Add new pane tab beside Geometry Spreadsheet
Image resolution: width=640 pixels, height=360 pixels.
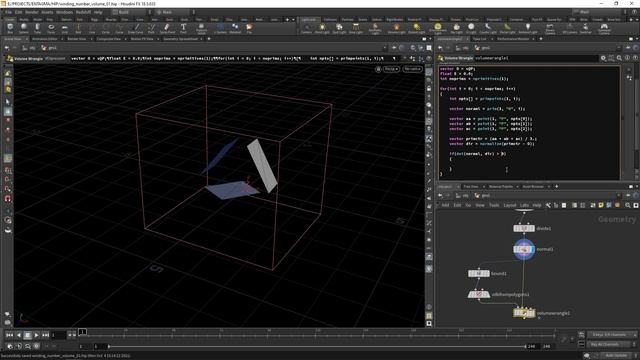coord(209,39)
